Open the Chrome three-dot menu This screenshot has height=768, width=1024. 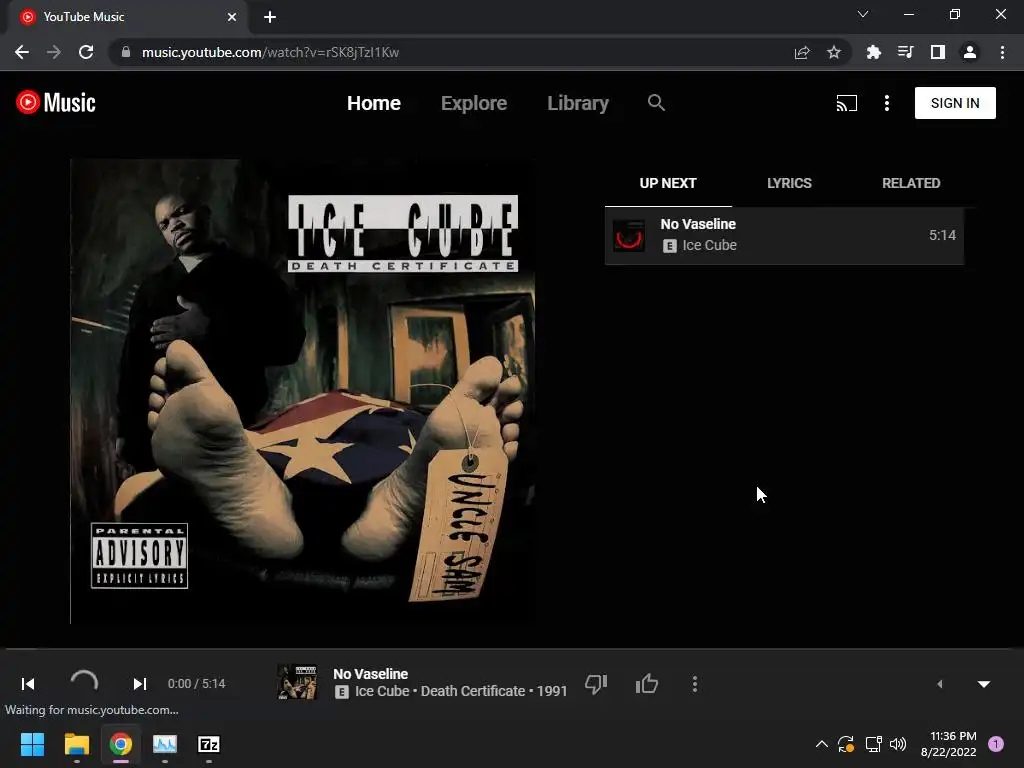[1002, 52]
